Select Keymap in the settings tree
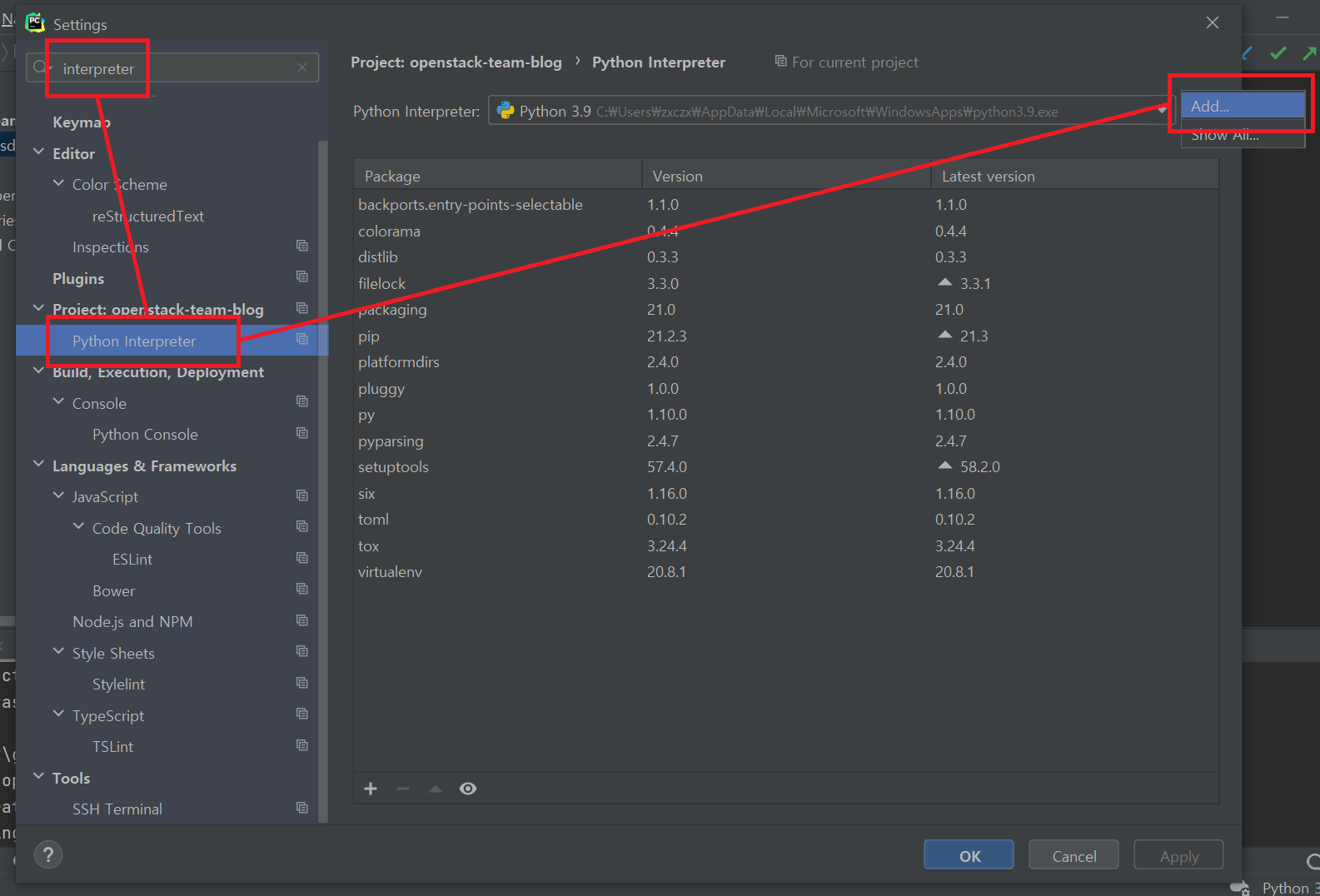 [82, 122]
